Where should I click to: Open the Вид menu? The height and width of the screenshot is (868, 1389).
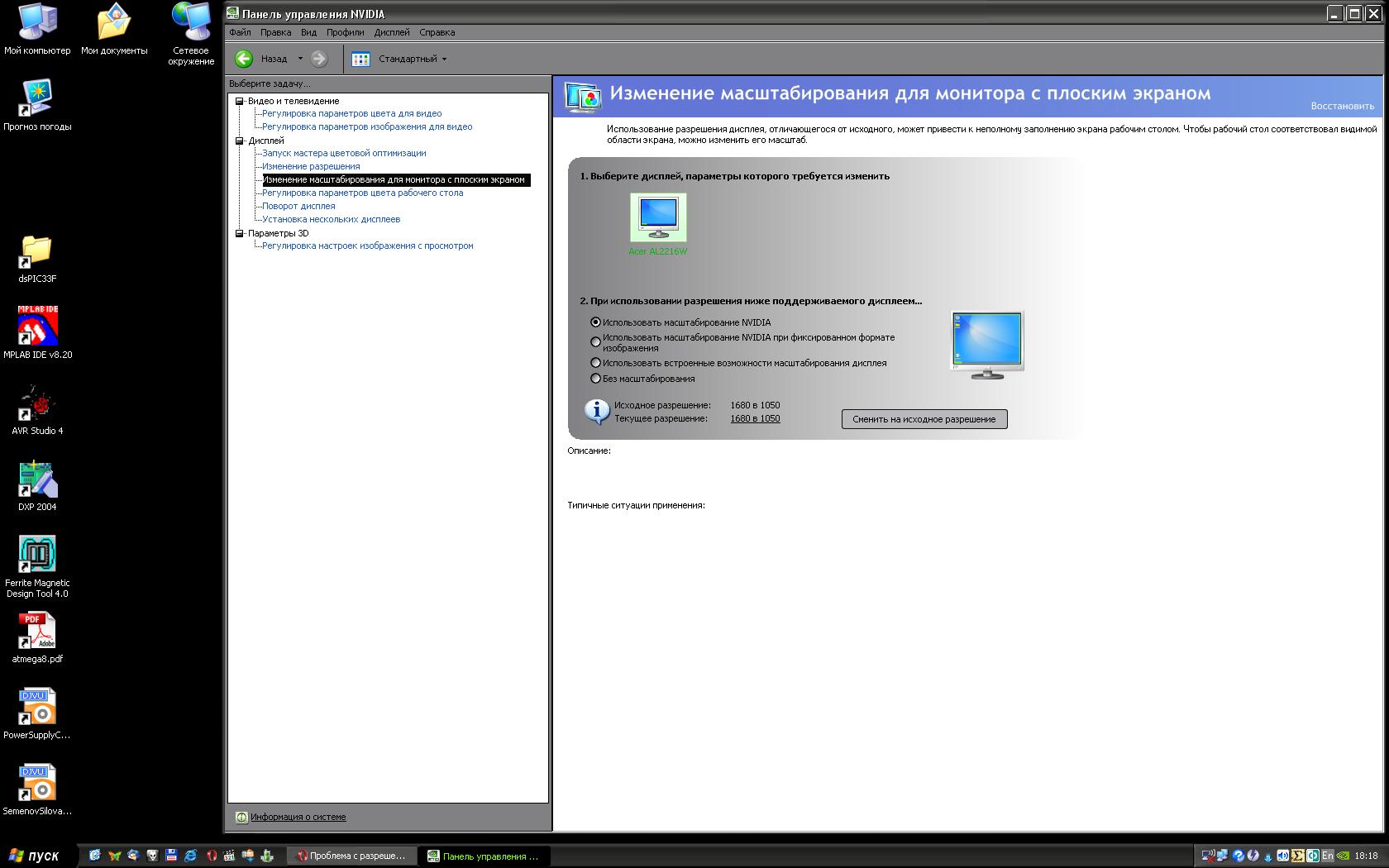(308, 32)
